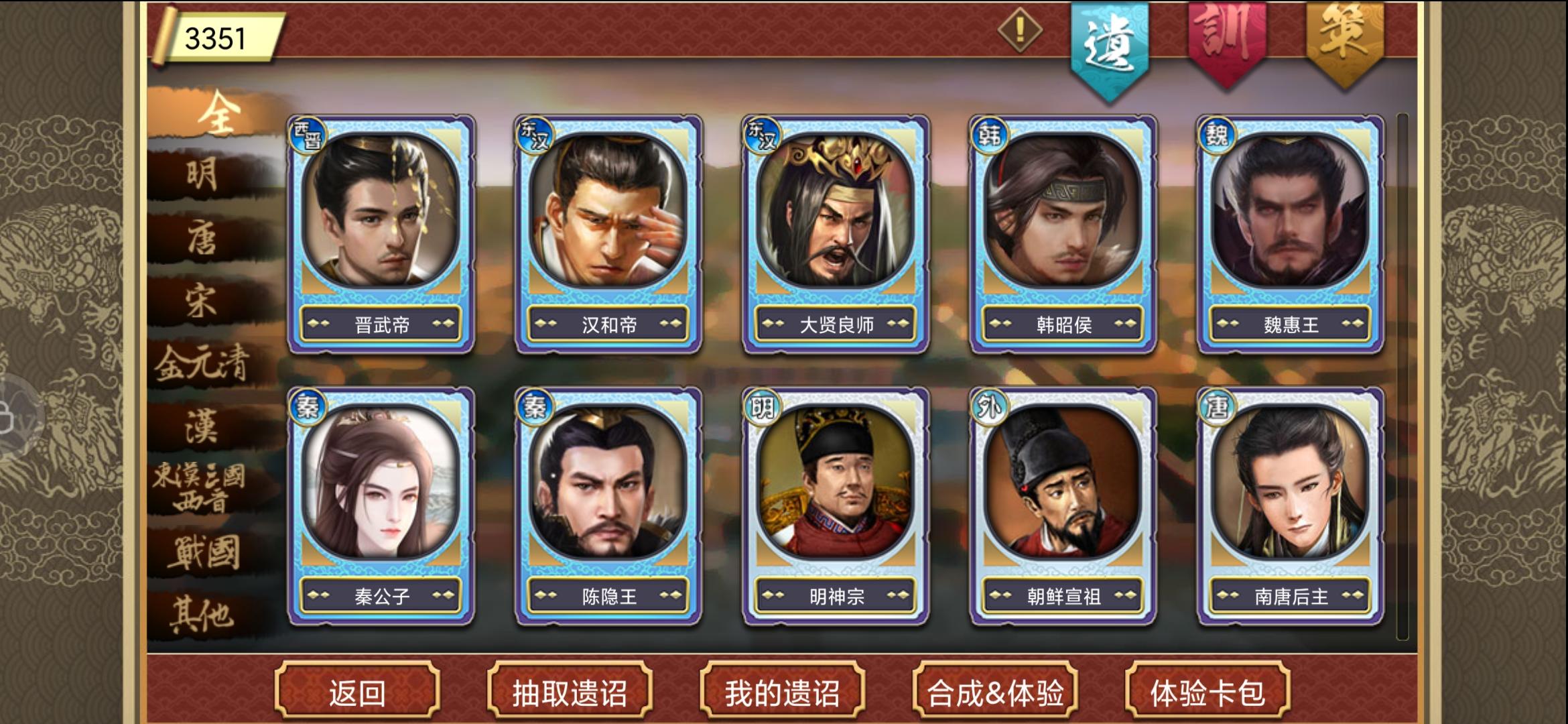The width and height of the screenshot is (1568, 724).
Task: Select the 大贤良师 character card
Action: click(836, 235)
